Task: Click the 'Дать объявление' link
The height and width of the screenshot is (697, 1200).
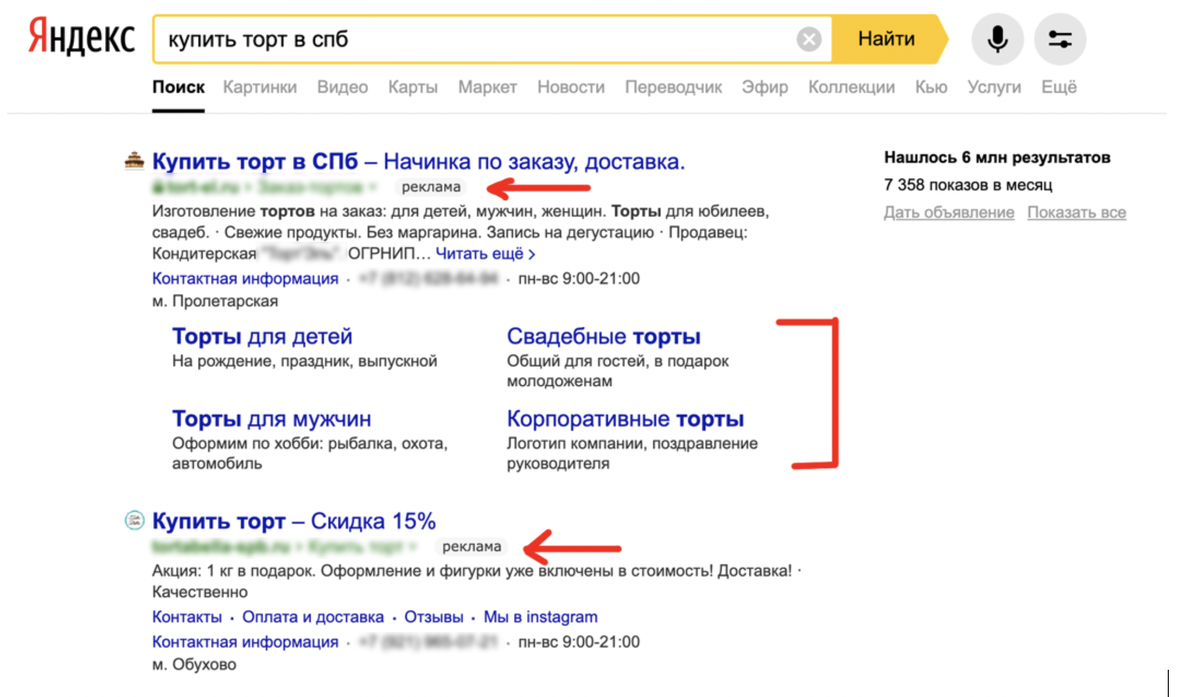Action: click(949, 212)
